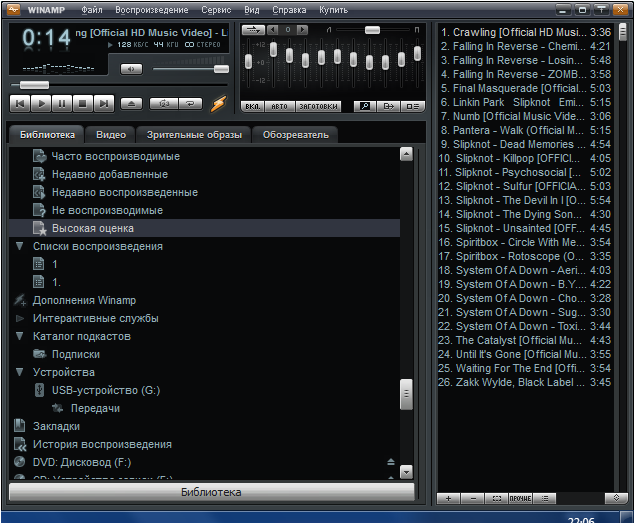The height and width of the screenshot is (524, 635).
Task: Click library tree scroll down arrow
Action: tap(406, 472)
